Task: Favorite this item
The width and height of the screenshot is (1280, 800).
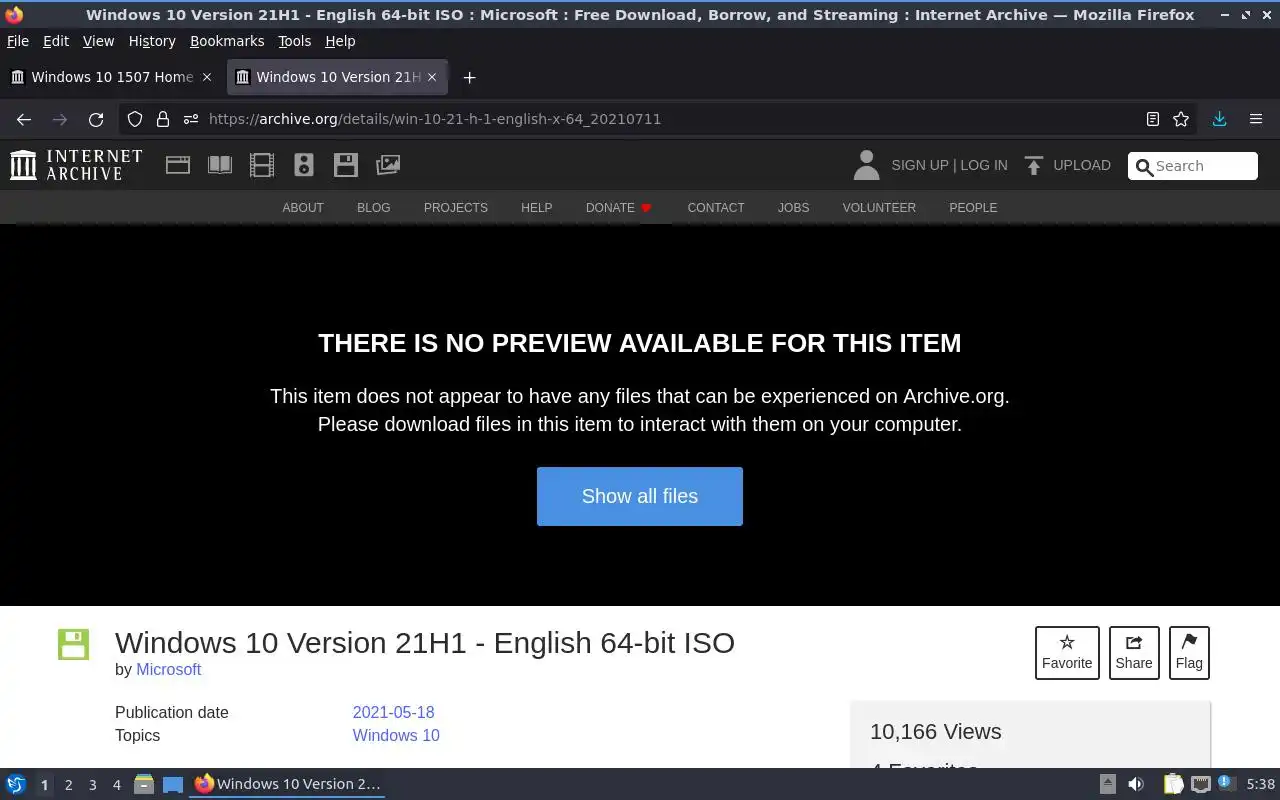Action: [x=1067, y=652]
